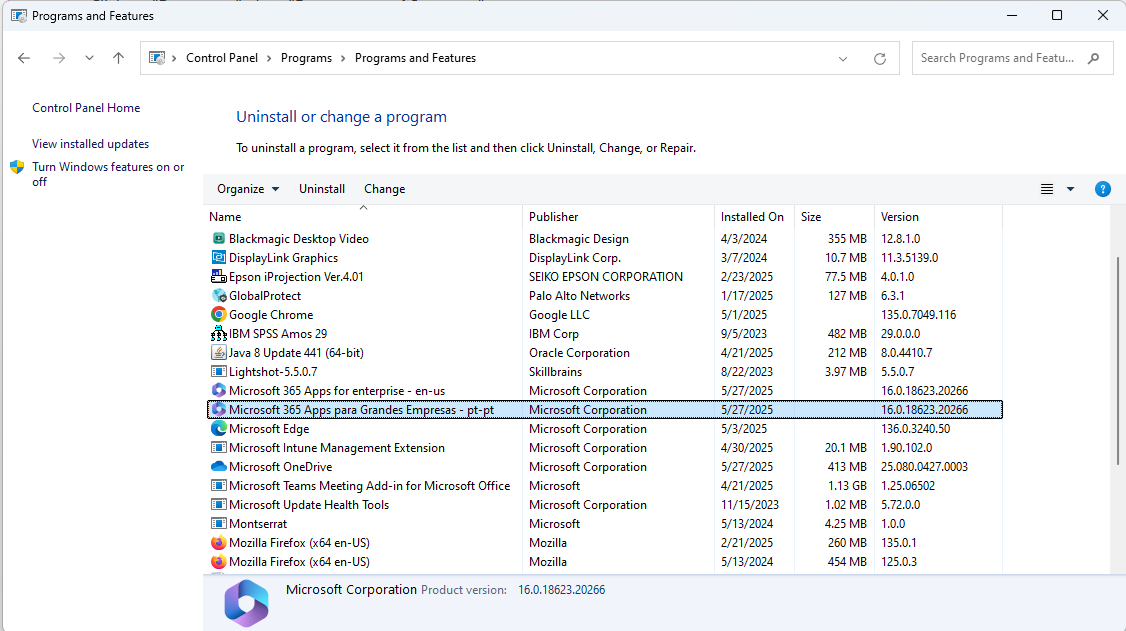This screenshot has height=631, width=1126.
Task: Click the Microsoft Intune Management Extension icon
Action: (218, 448)
